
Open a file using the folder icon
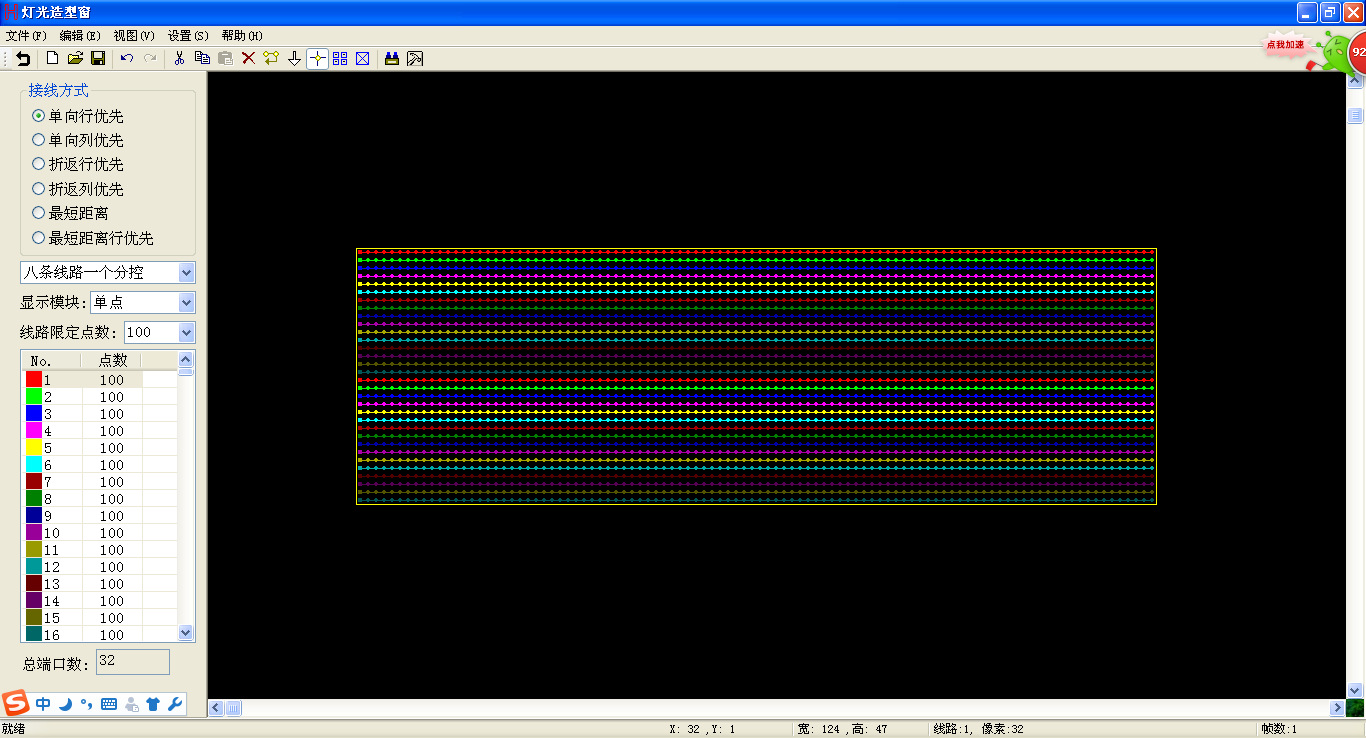point(75,59)
